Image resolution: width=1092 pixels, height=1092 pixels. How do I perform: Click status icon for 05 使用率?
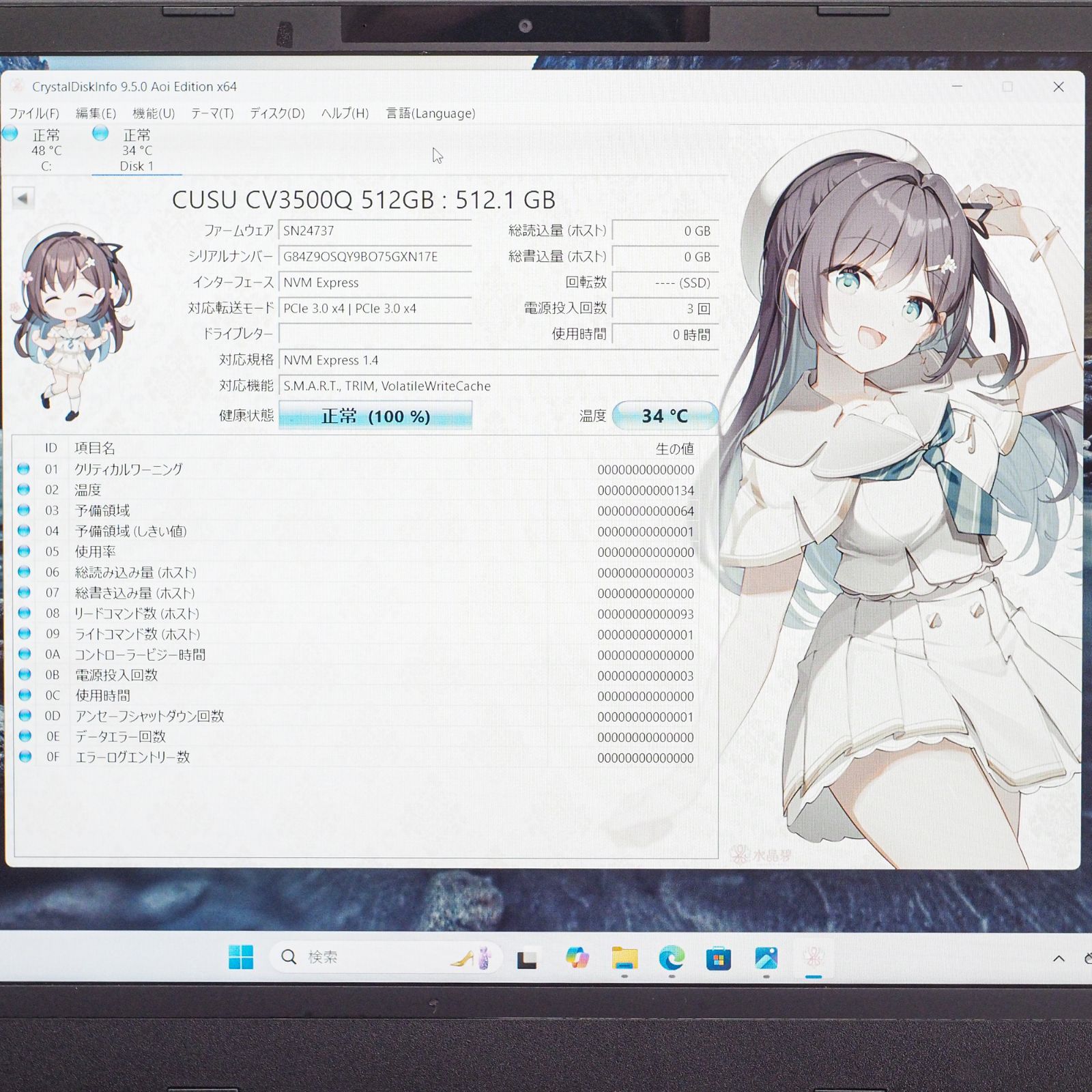tap(24, 551)
